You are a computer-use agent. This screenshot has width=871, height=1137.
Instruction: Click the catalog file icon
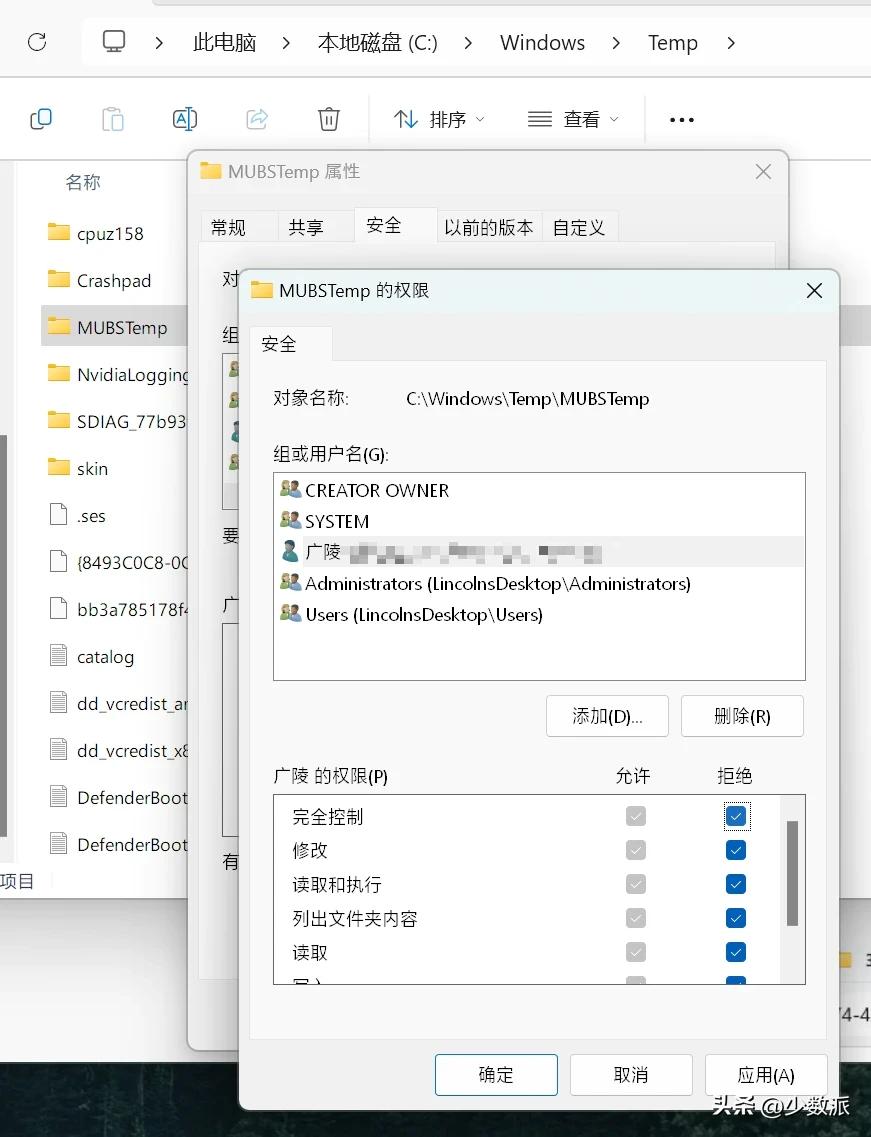tap(59, 655)
